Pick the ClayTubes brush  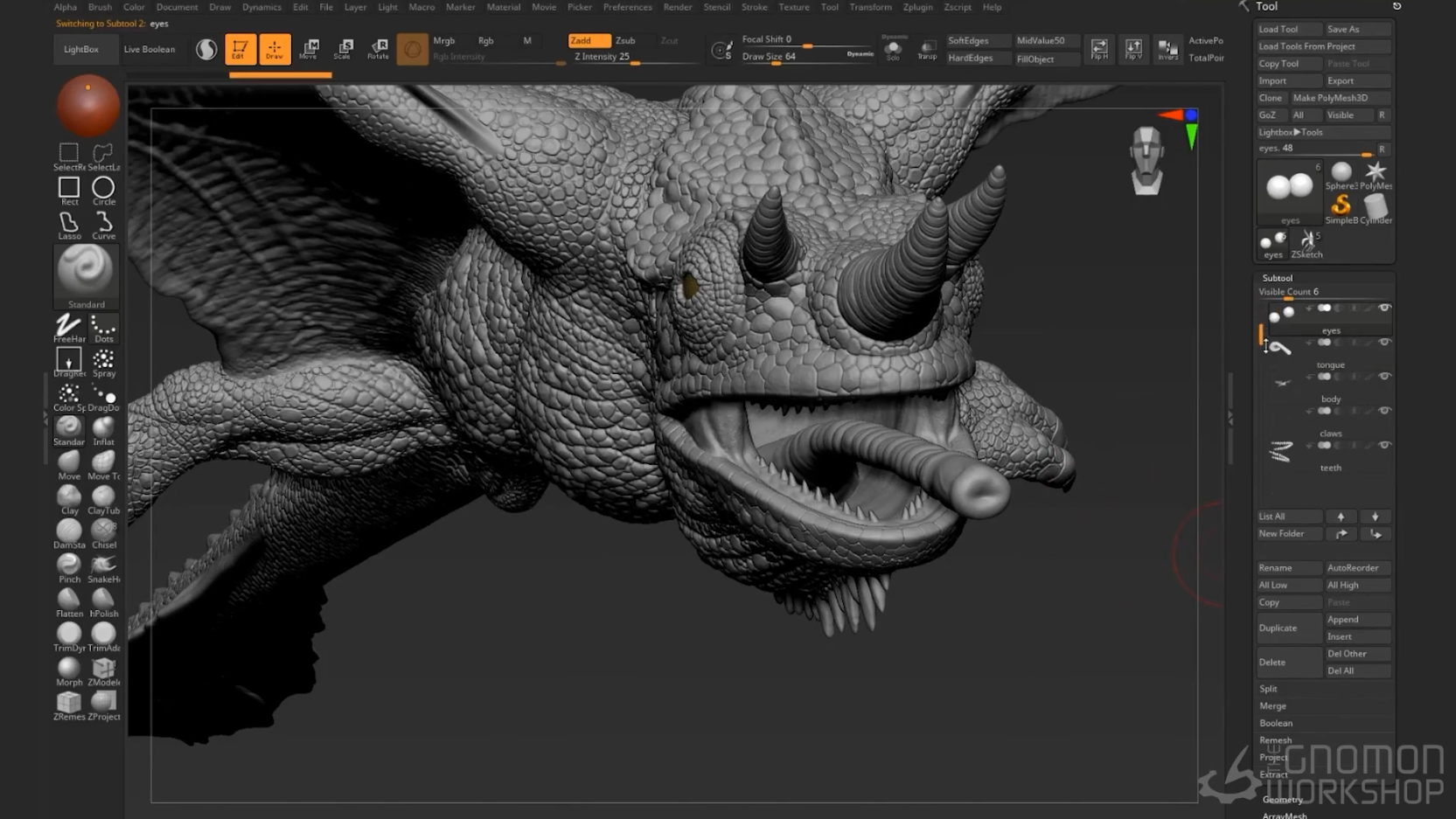103,497
